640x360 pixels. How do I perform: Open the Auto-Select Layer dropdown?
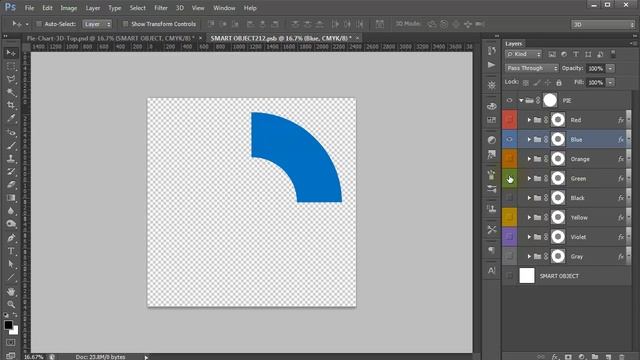point(97,24)
